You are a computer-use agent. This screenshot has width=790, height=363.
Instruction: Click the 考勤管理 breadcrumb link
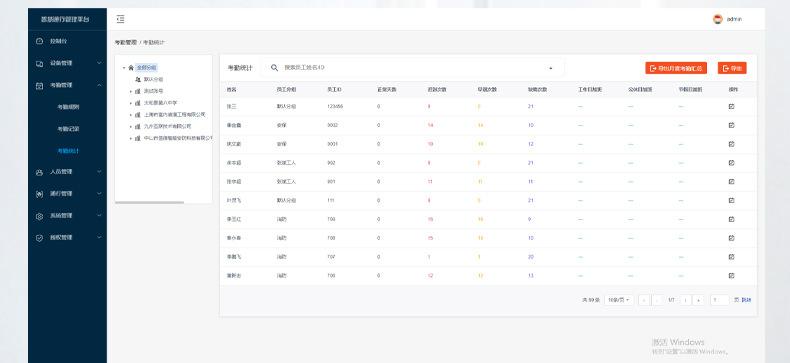pos(125,42)
